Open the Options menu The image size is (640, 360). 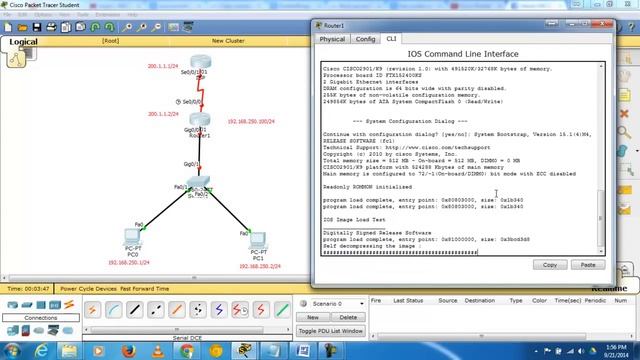(x=43, y=15)
